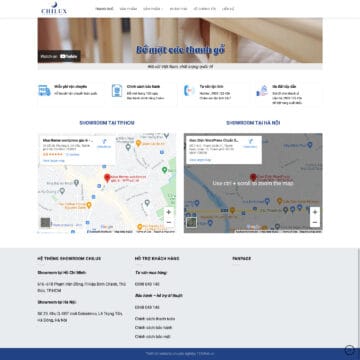Click the Hồ Chí Minh showroom address in the footer
The height and width of the screenshot is (360, 360).
(81, 287)
